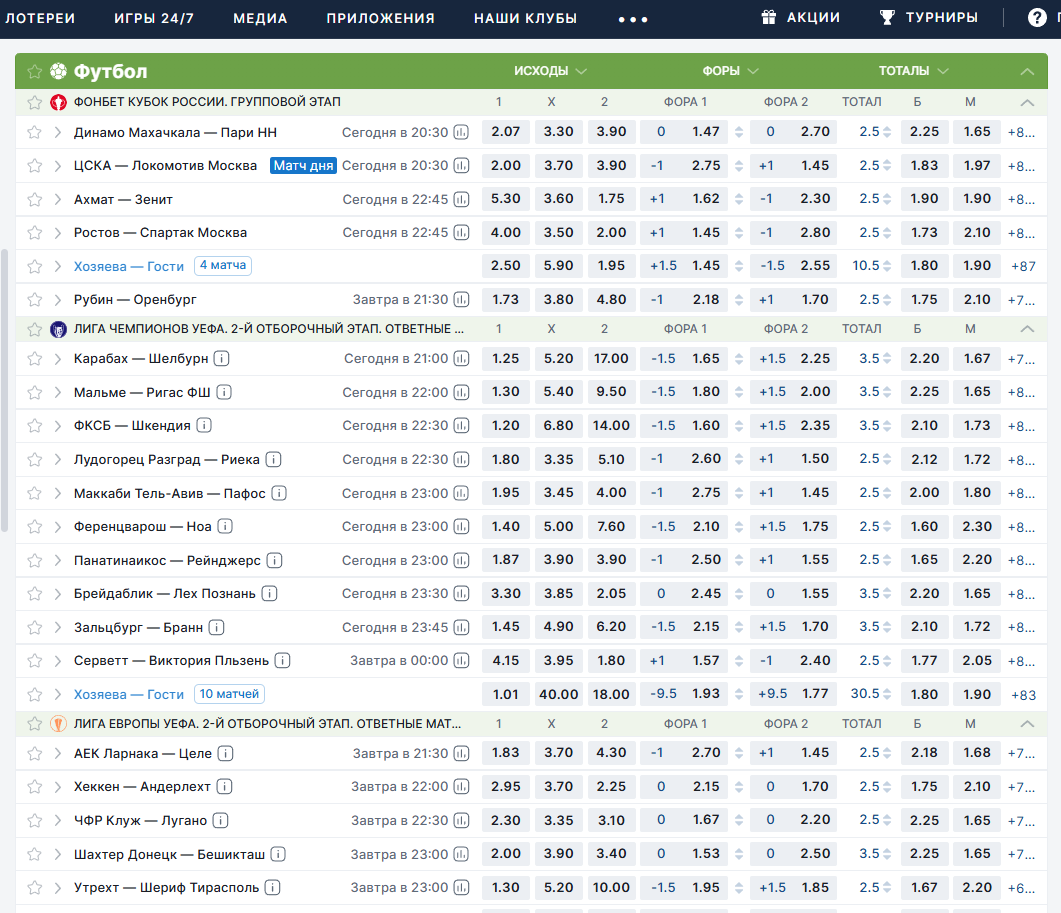Show info icon for Маккаби Тель-Авив — Пафос
This screenshot has height=913, width=1061.
(279, 493)
